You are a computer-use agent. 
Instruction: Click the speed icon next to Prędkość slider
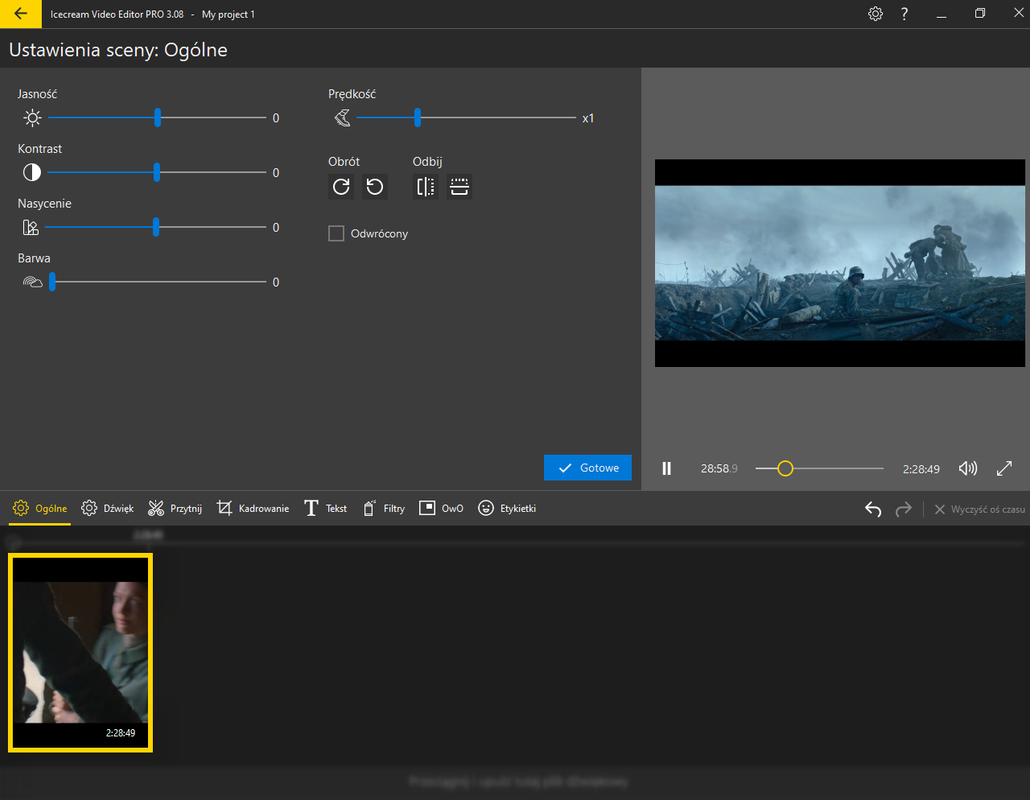point(342,118)
